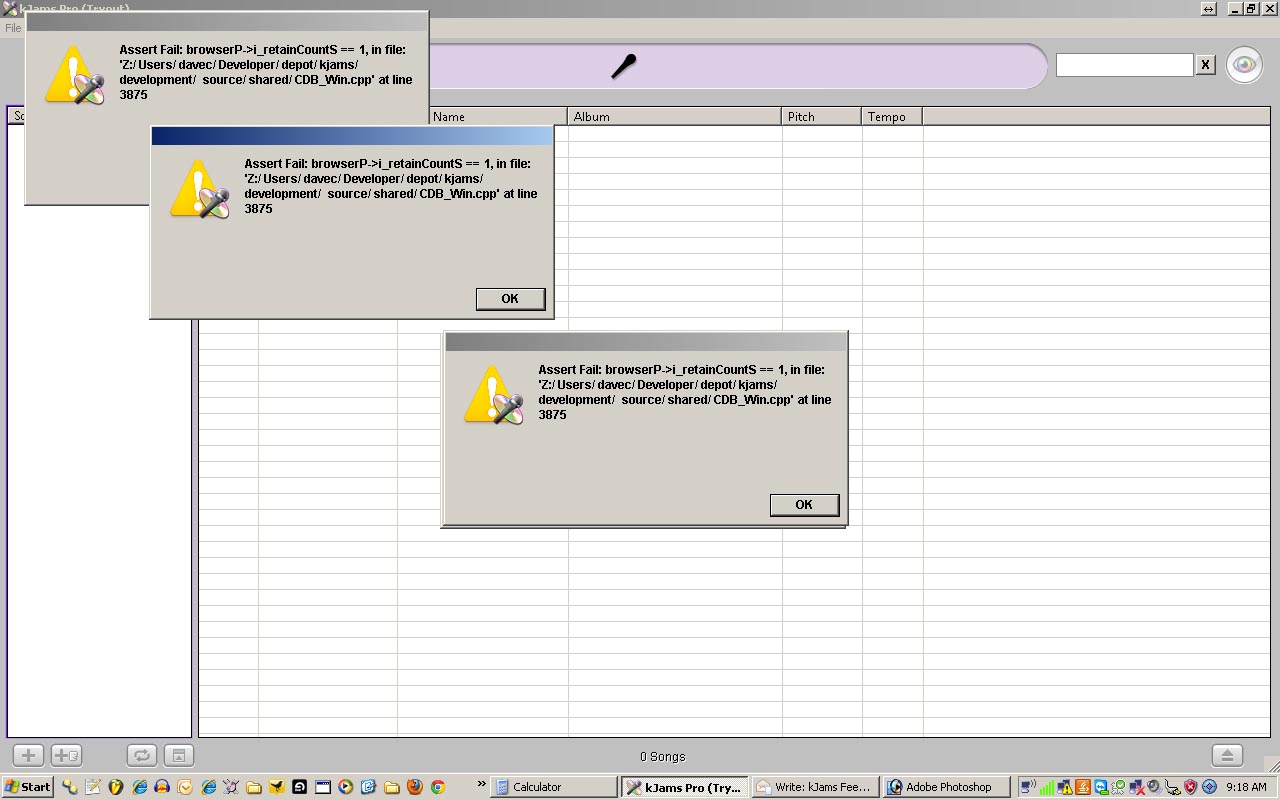Toggle the repeat loop button
This screenshot has height=800, width=1280.
(142, 756)
